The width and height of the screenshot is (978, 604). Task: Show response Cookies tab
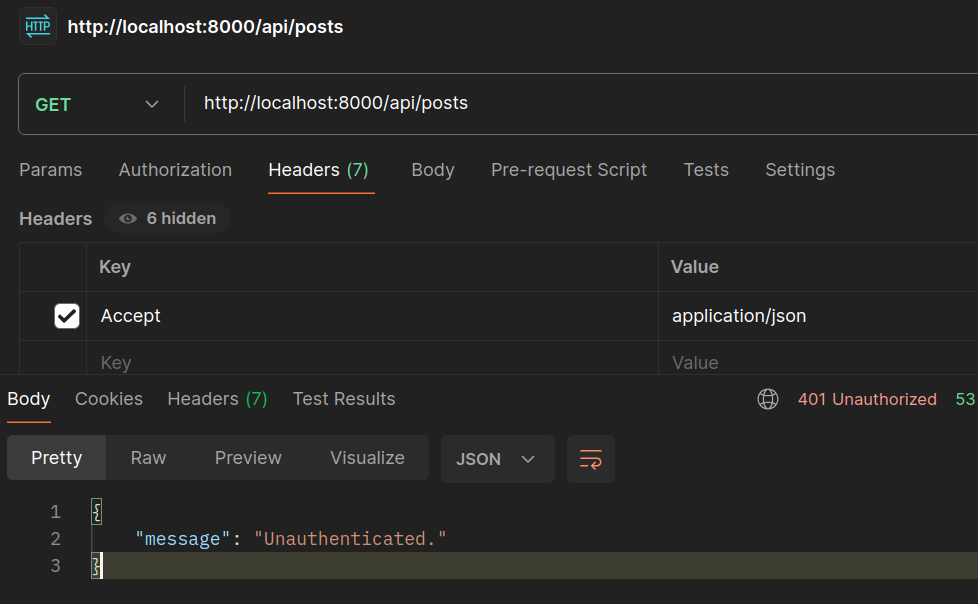tap(109, 399)
